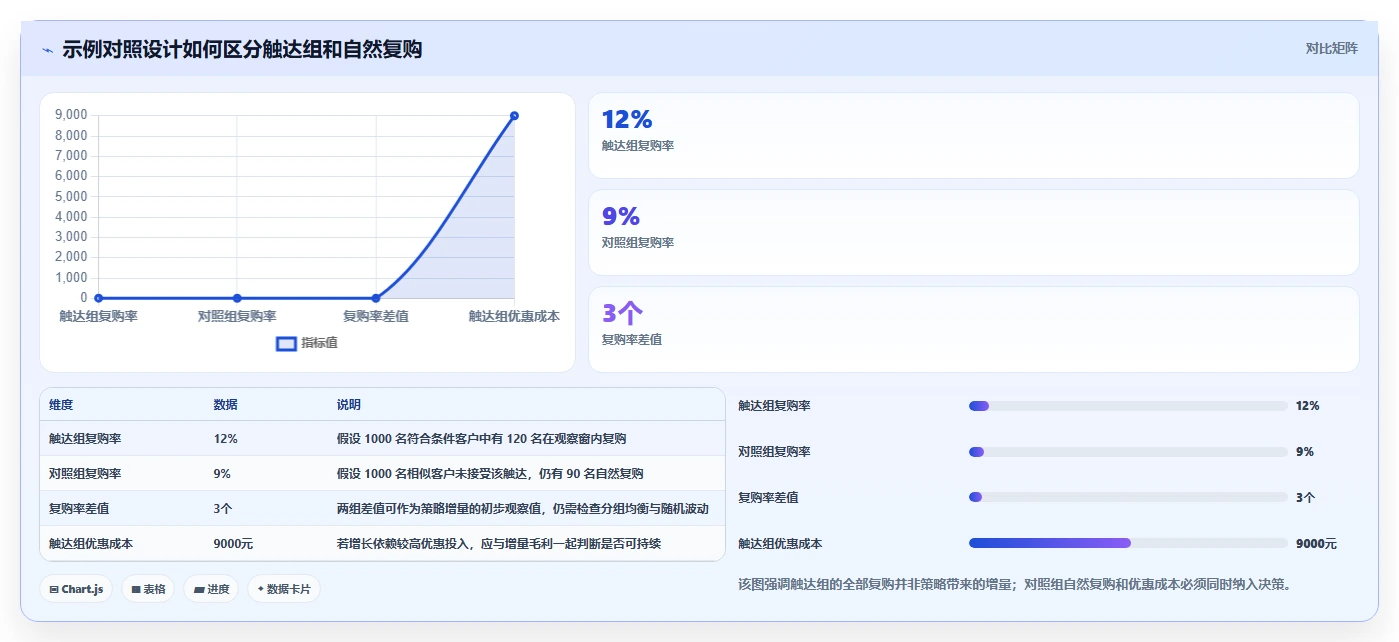This screenshot has width=1399, height=642.
Task: Click the 复购率差值 x-axis label on chart
Action: pyautogui.click(x=376, y=316)
